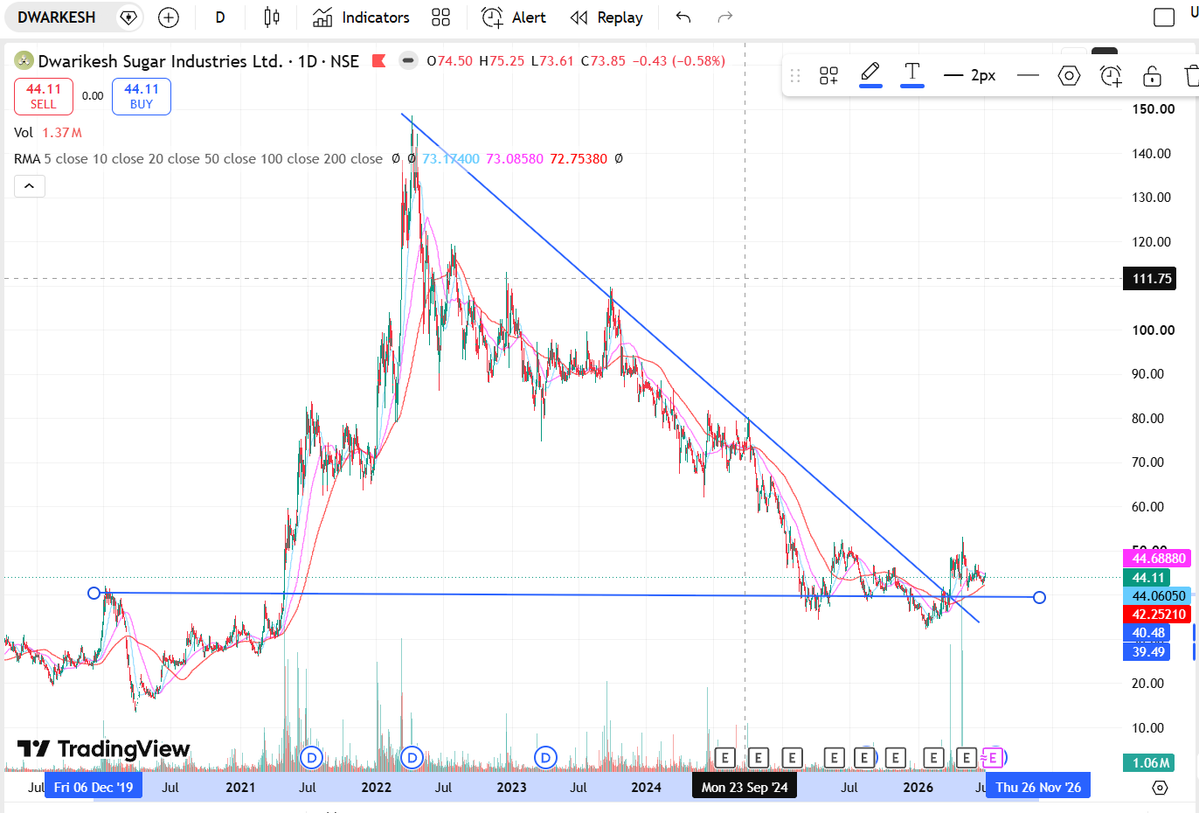Open drawing settings with the hexagon icon
Image resolution: width=1199 pixels, height=813 pixels.
tap(1069, 75)
